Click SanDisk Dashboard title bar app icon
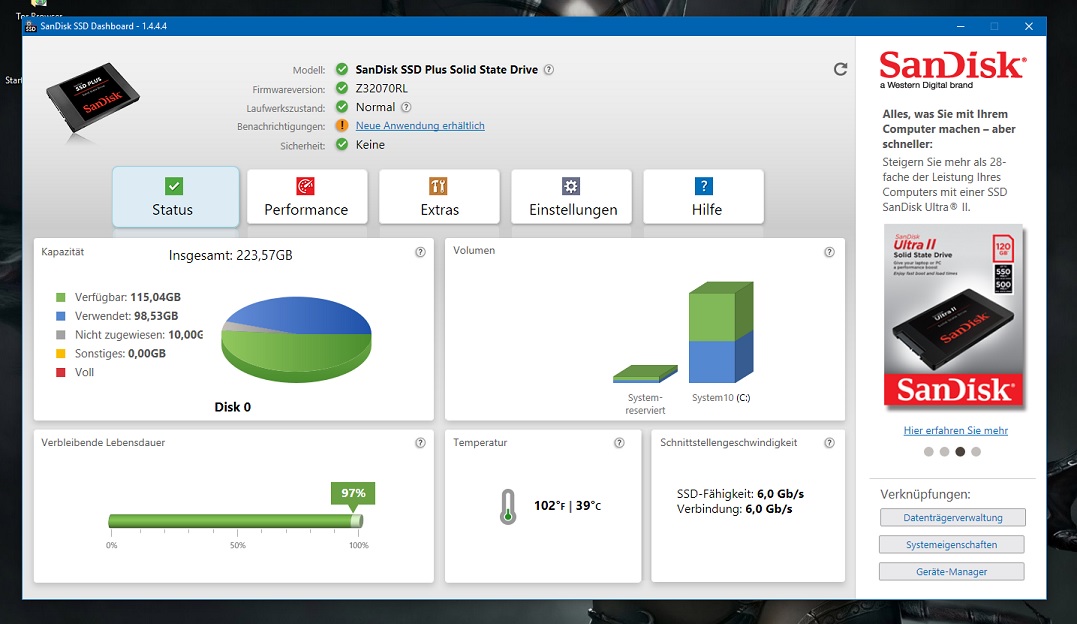 [x=31, y=26]
